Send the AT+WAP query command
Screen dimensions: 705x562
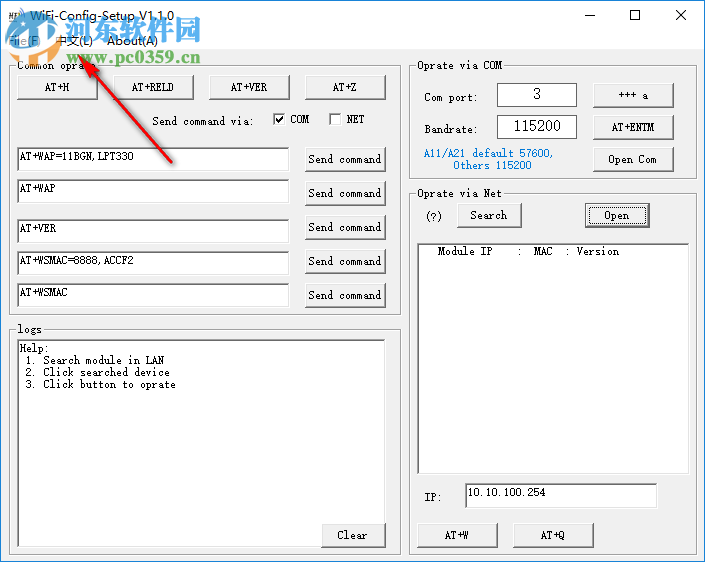pyautogui.click(x=345, y=193)
